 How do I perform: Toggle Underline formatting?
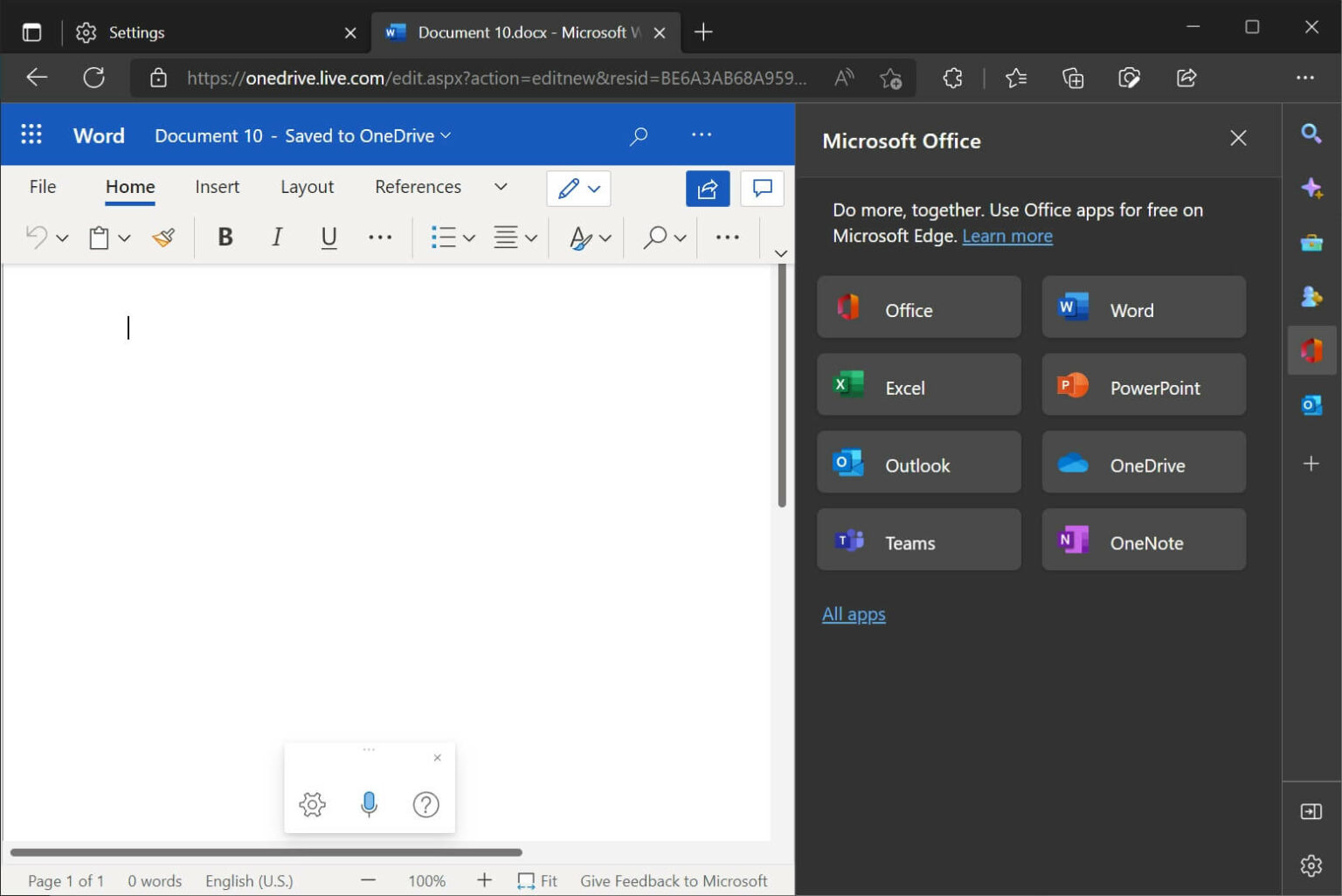point(329,237)
